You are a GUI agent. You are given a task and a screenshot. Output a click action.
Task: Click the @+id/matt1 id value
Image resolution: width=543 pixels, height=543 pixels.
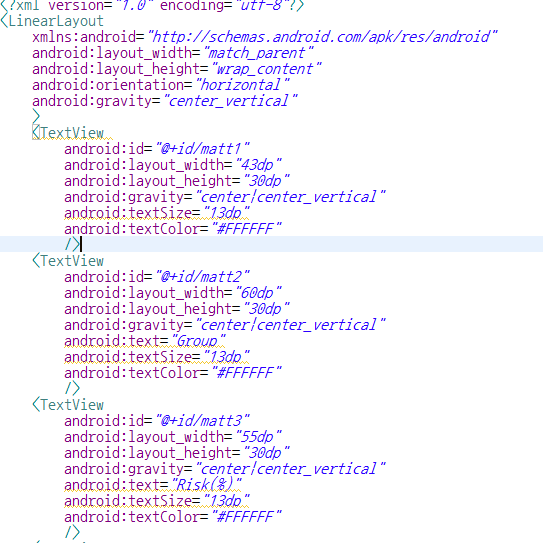[x=202, y=149]
